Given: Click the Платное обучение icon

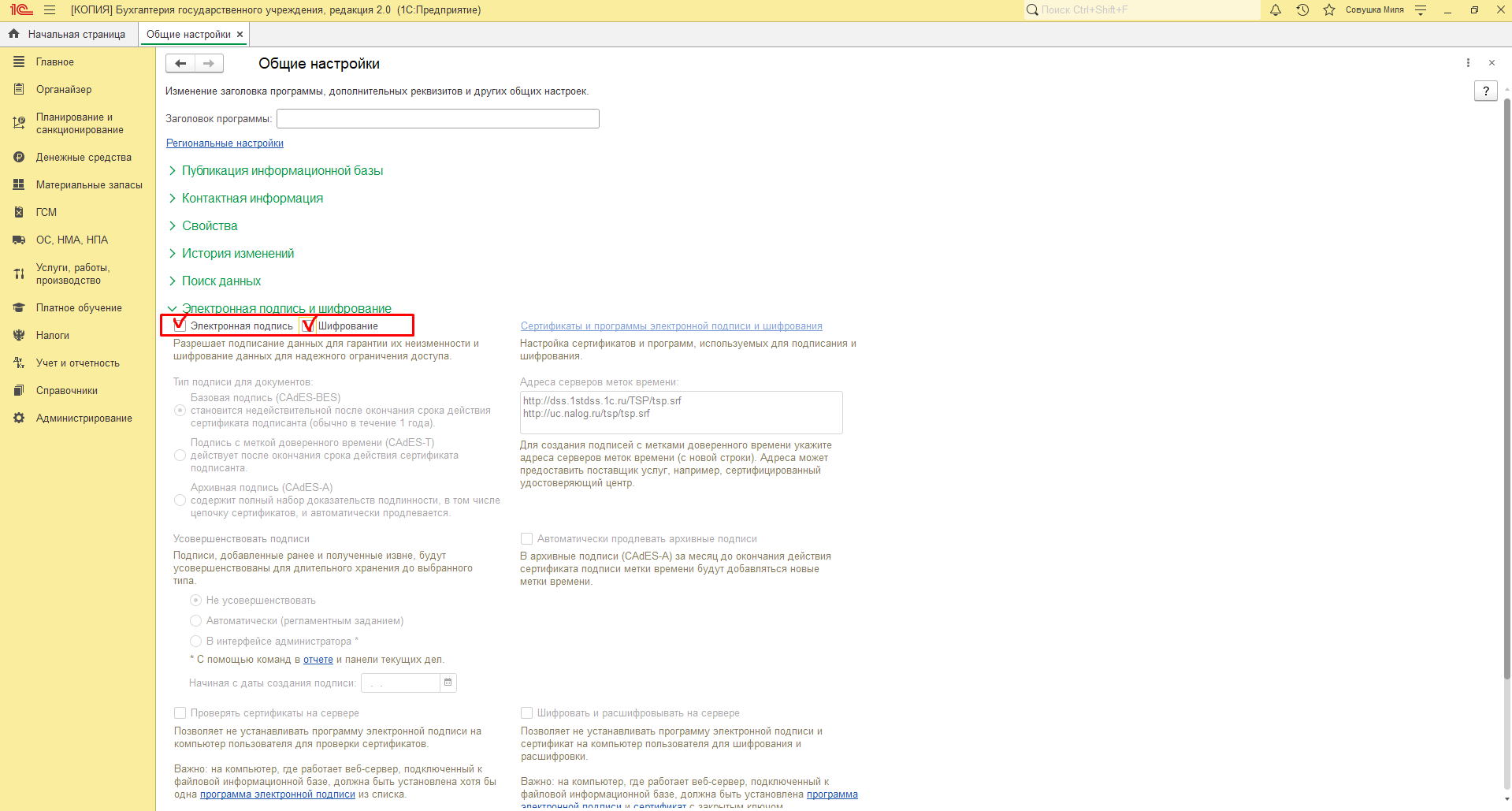Looking at the screenshot, I should pyautogui.click(x=19, y=307).
